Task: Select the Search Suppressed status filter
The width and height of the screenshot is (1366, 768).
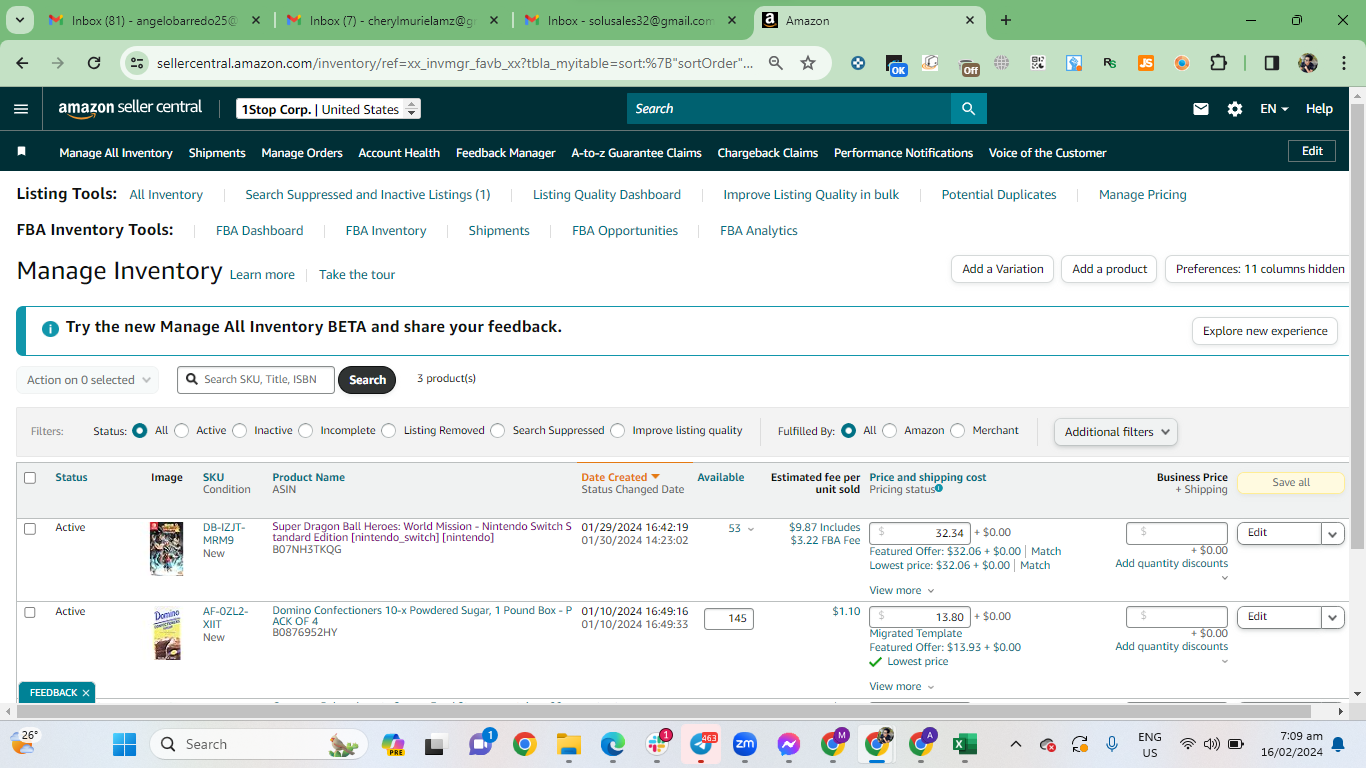Action: tap(497, 431)
